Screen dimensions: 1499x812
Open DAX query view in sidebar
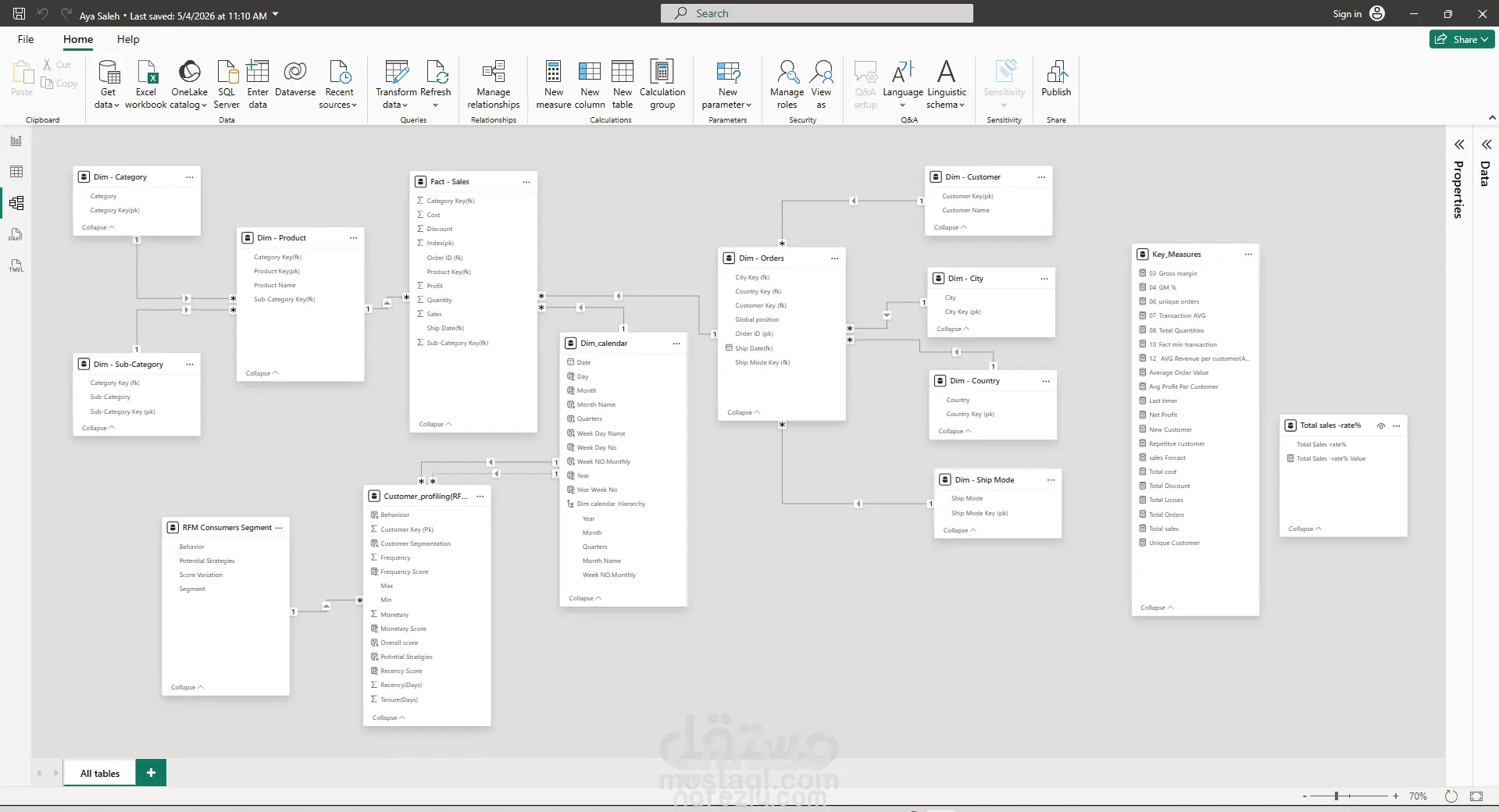[16, 234]
